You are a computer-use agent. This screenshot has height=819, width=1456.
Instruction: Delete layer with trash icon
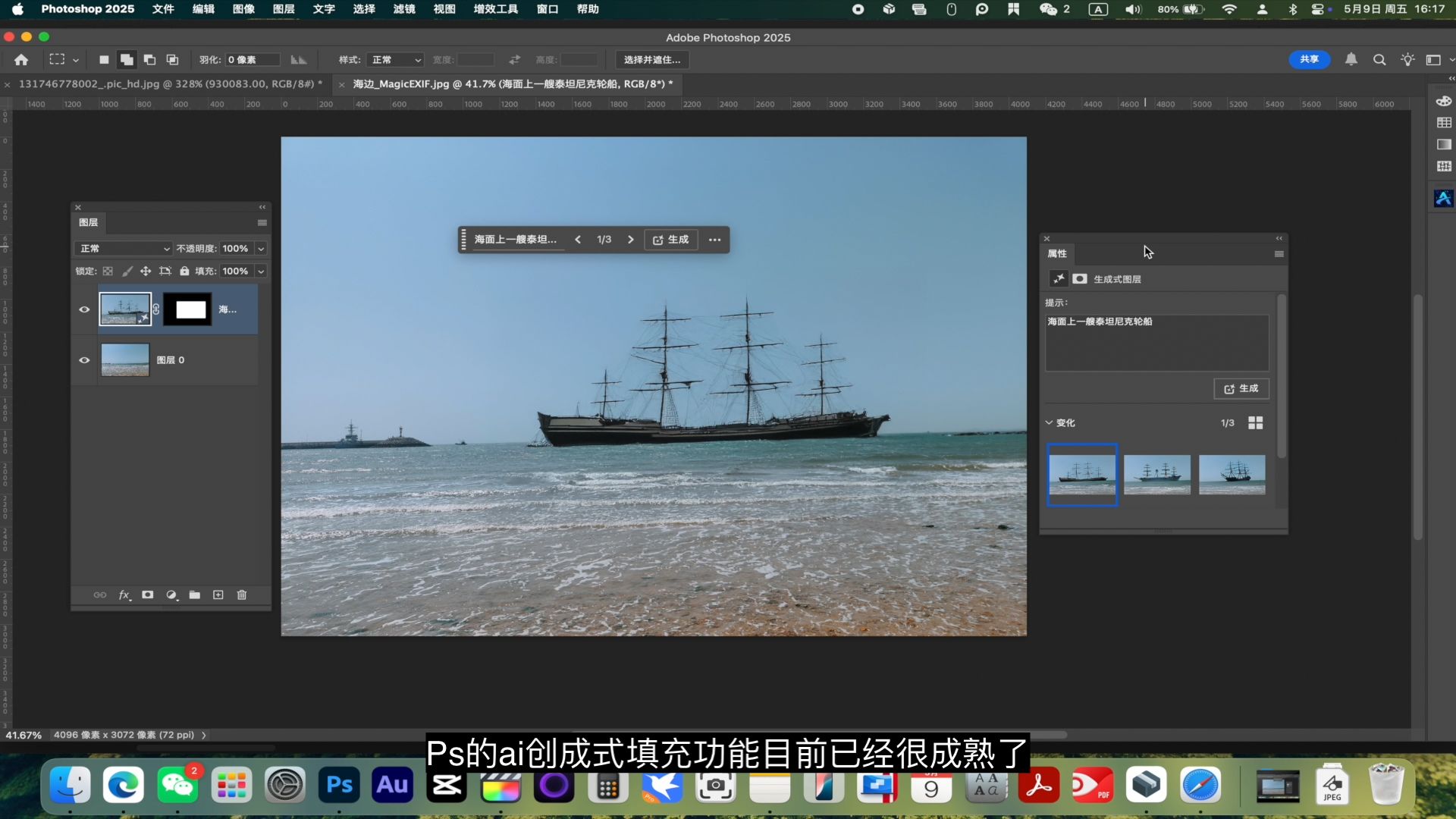[x=242, y=595]
